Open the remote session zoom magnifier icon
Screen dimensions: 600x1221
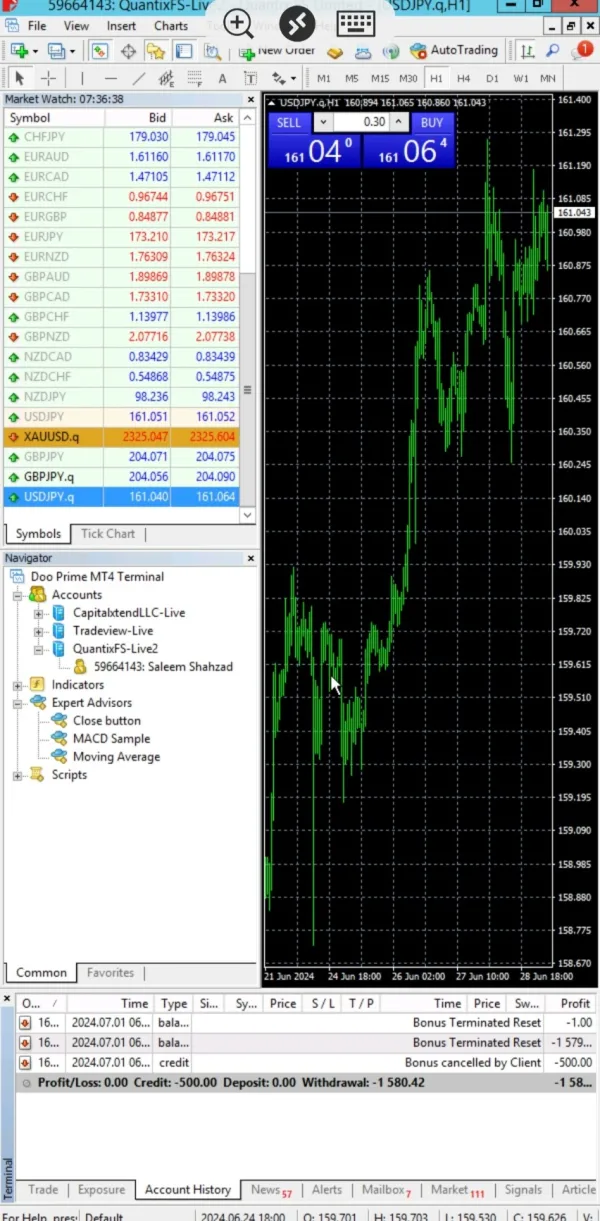[238, 22]
